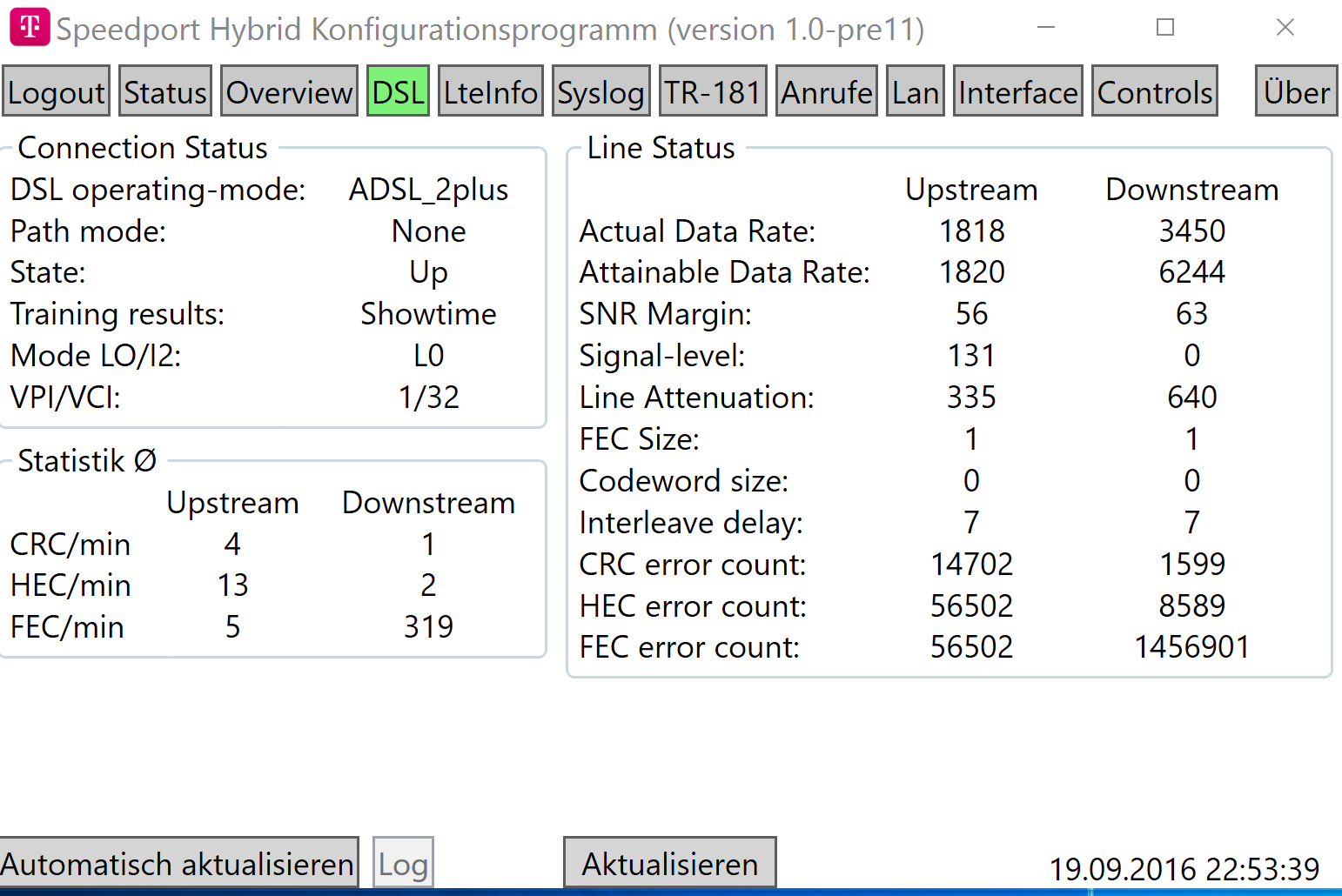Open the Interface tab
1342x896 pixels.
pyautogui.click(x=1018, y=91)
